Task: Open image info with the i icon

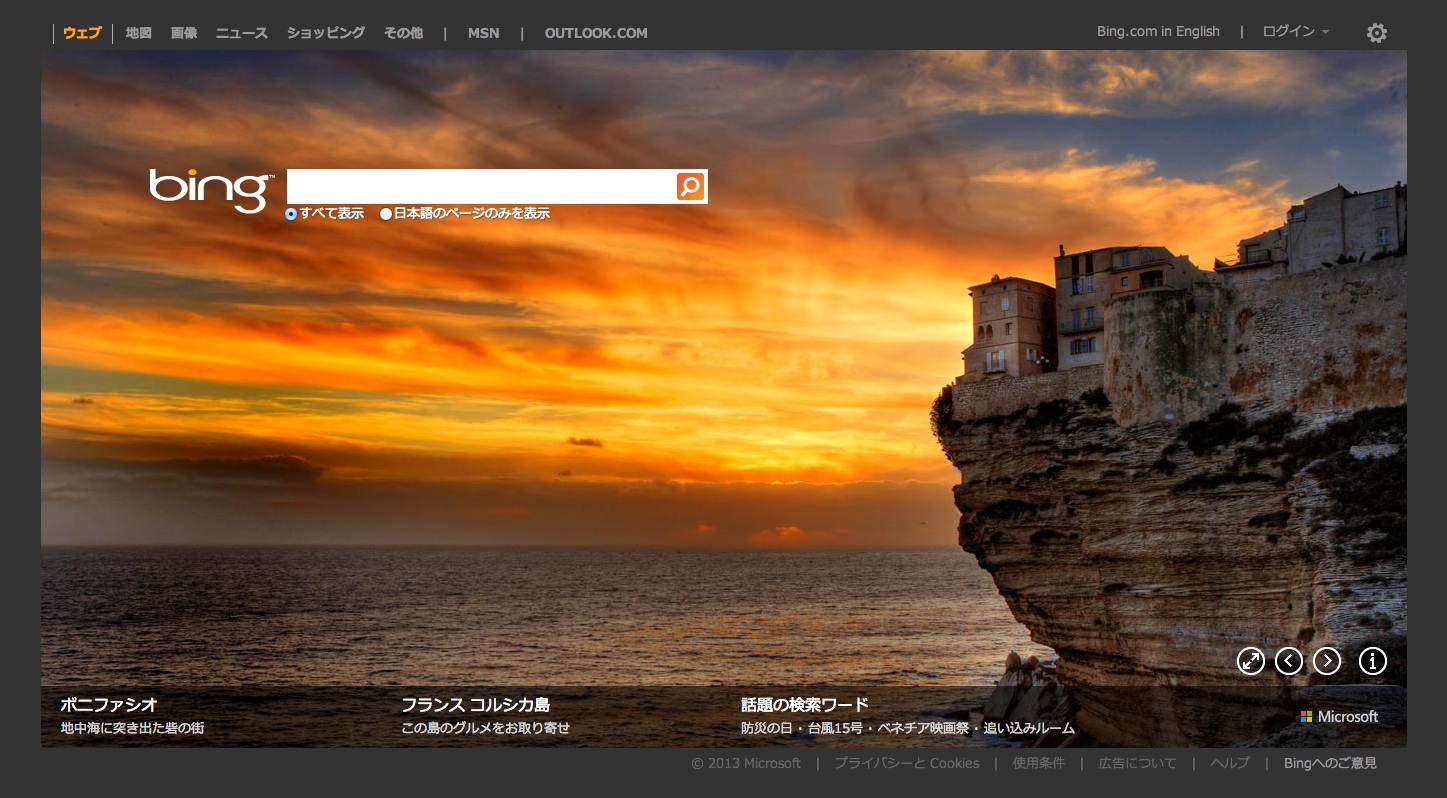Action: (1373, 661)
